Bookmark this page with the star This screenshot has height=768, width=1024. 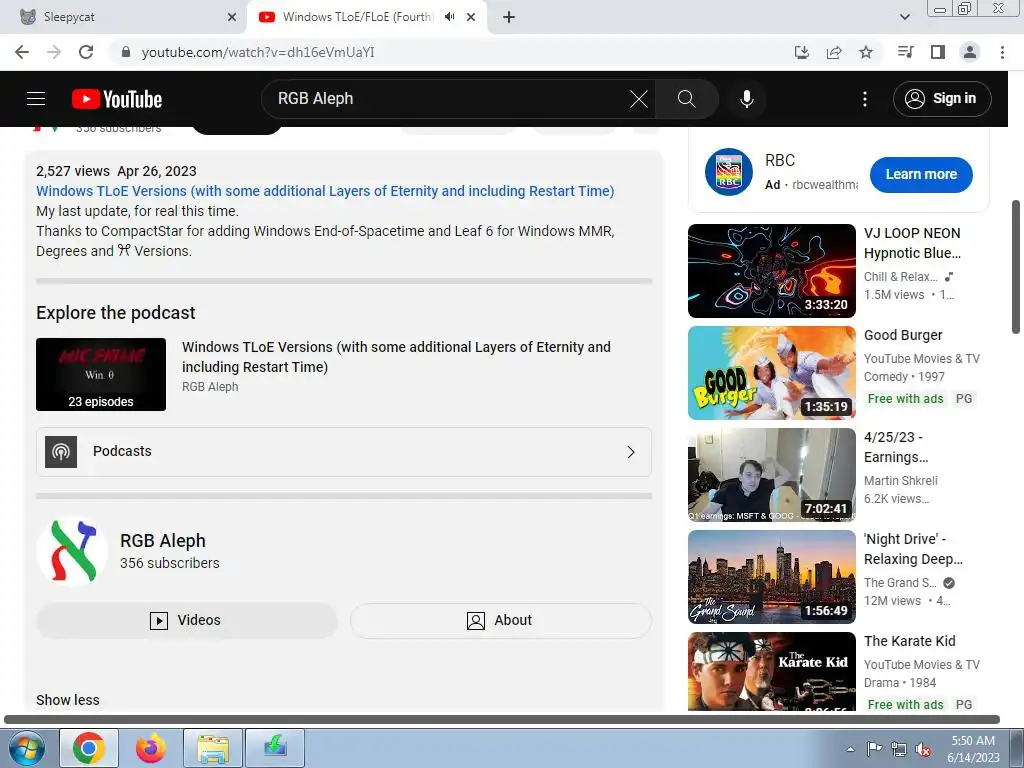pyautogui.click(x=865, y=52)
